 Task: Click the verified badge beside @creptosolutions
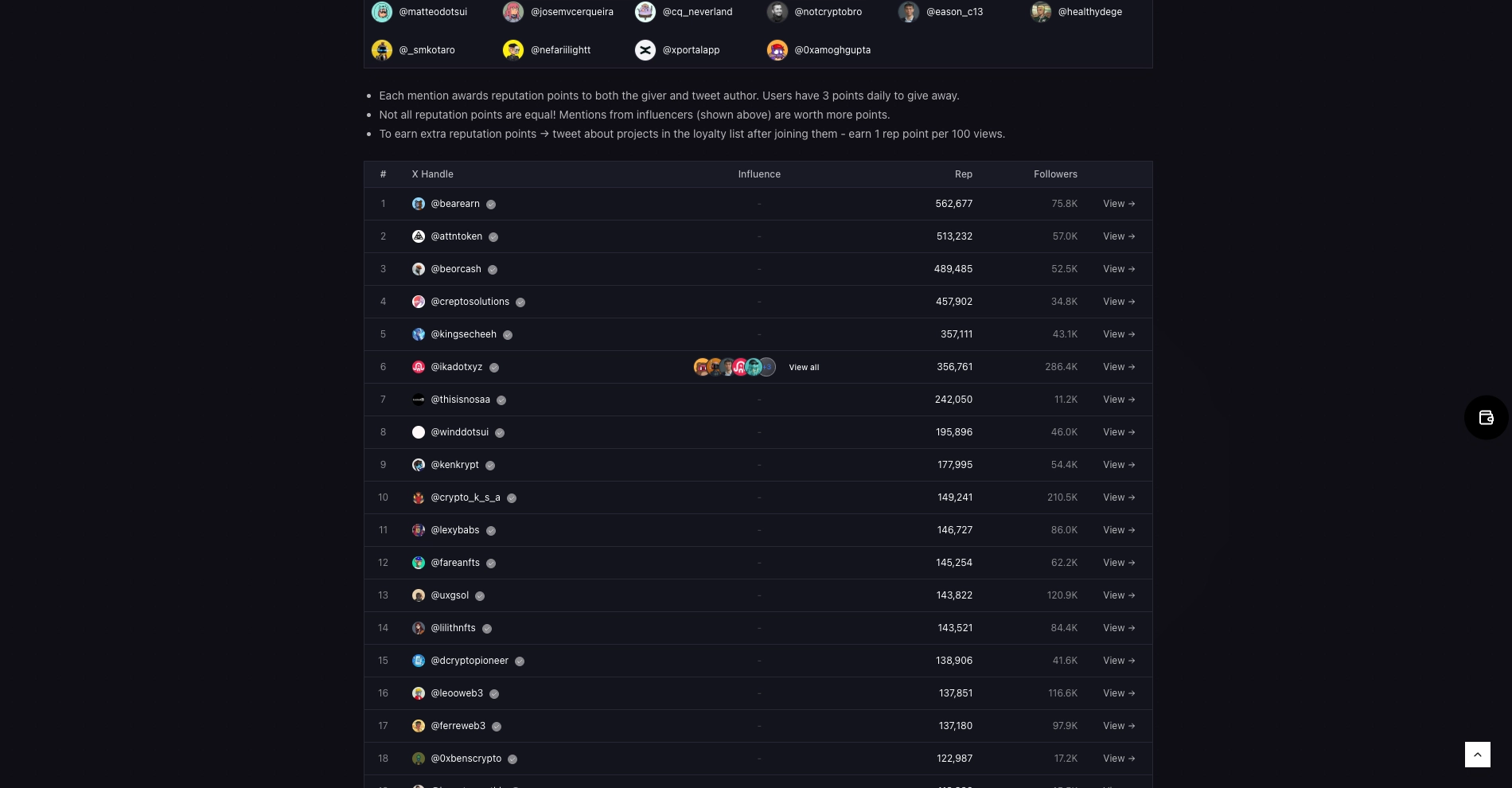tap(520, 302)
